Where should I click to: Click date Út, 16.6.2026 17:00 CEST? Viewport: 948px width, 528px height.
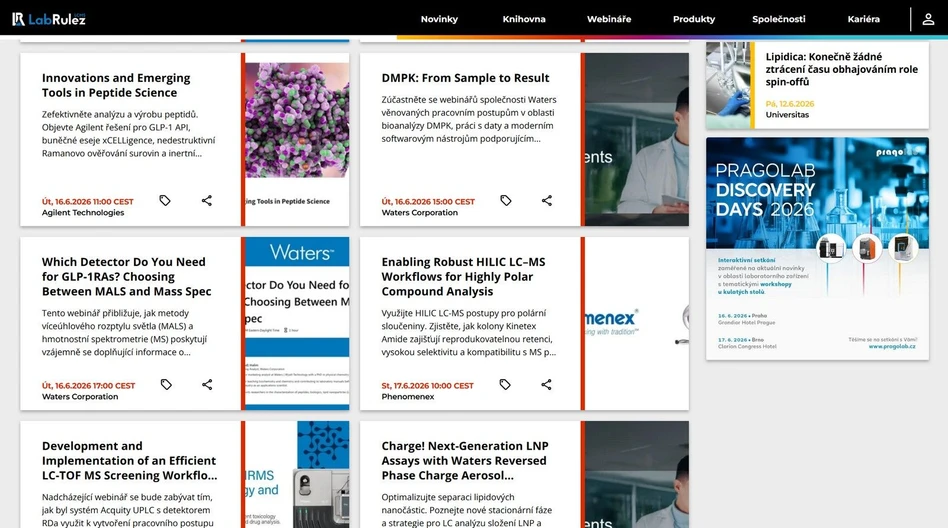click(x=88, y=385)
